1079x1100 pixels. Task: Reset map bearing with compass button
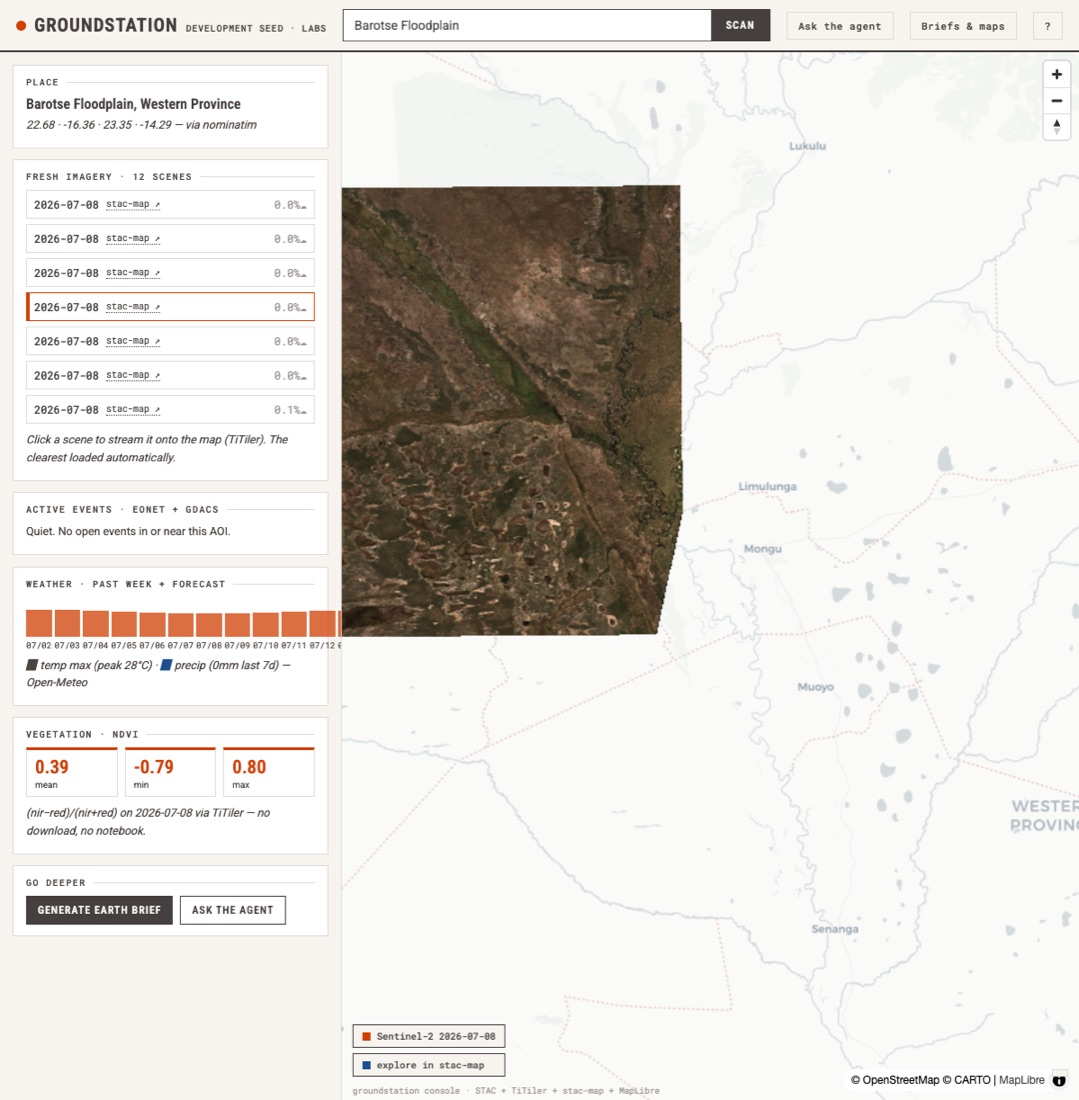point(1057,127)
